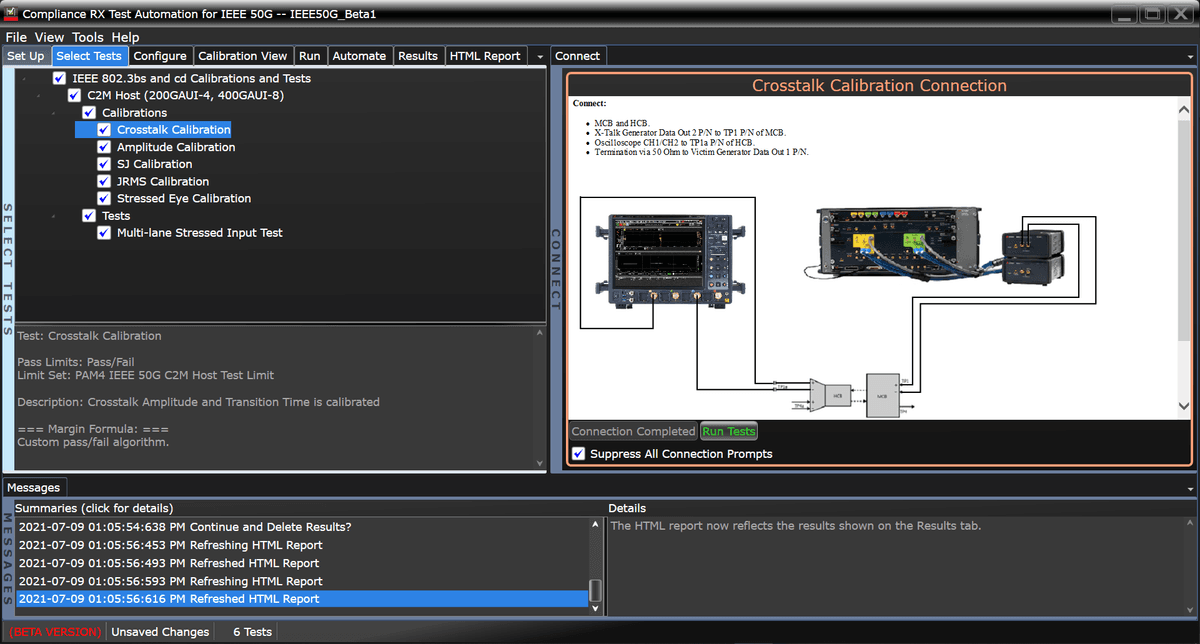This screenshot has height=644, width=1200.
Task: Click the application icon in the title bar
Action: pos(10,13)
